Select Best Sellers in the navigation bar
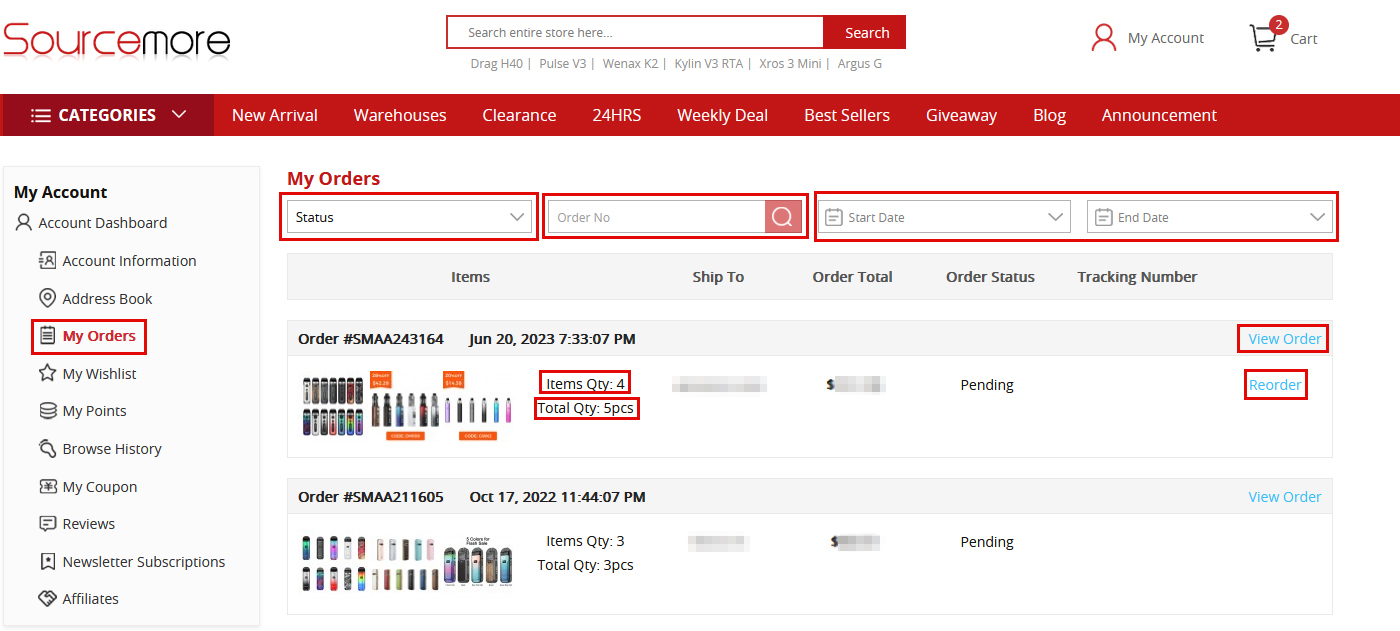This screenshot has width=1400, height=631. pyautogui.click(x=846, y=115)
